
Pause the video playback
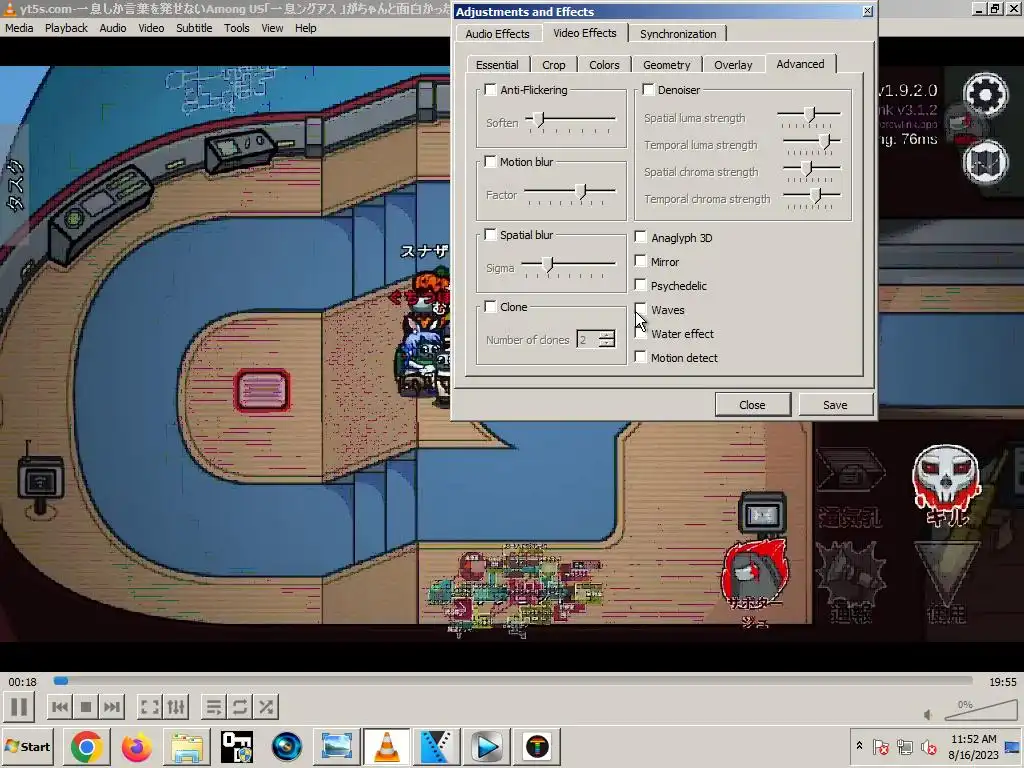point(19,707)
